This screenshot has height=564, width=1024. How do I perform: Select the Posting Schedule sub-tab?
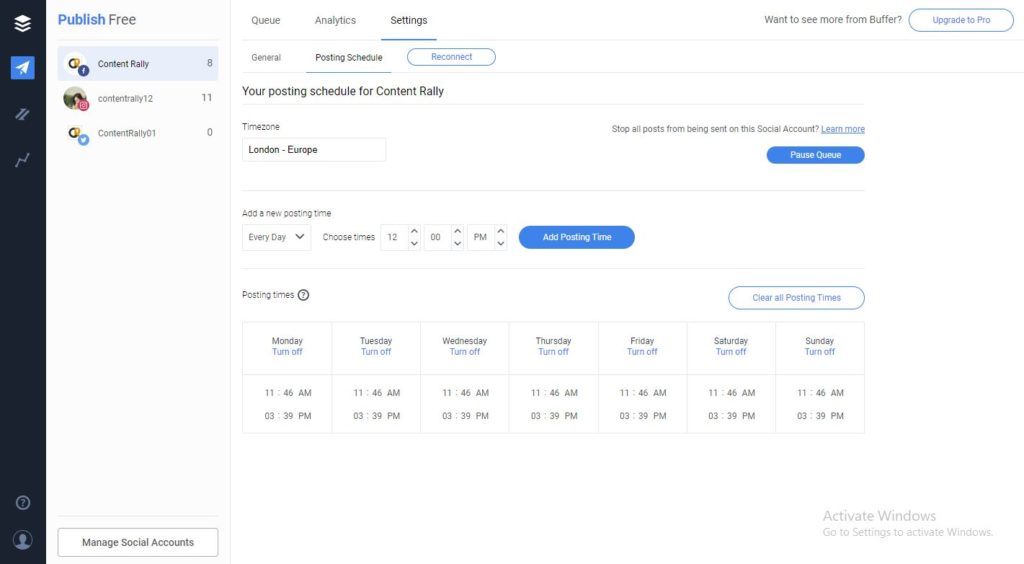click(349, 57)
